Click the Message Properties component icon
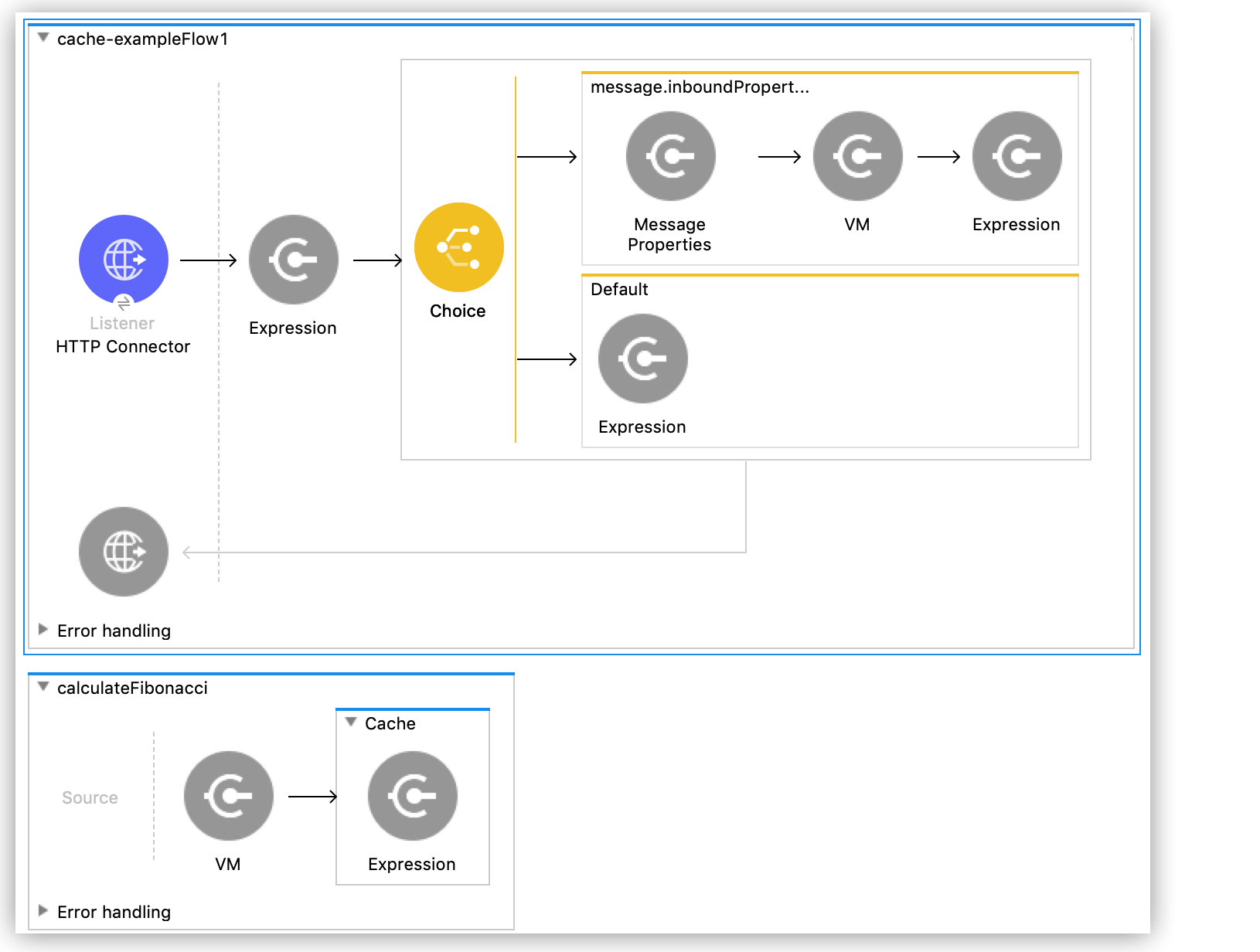 (x=670, y=156)
